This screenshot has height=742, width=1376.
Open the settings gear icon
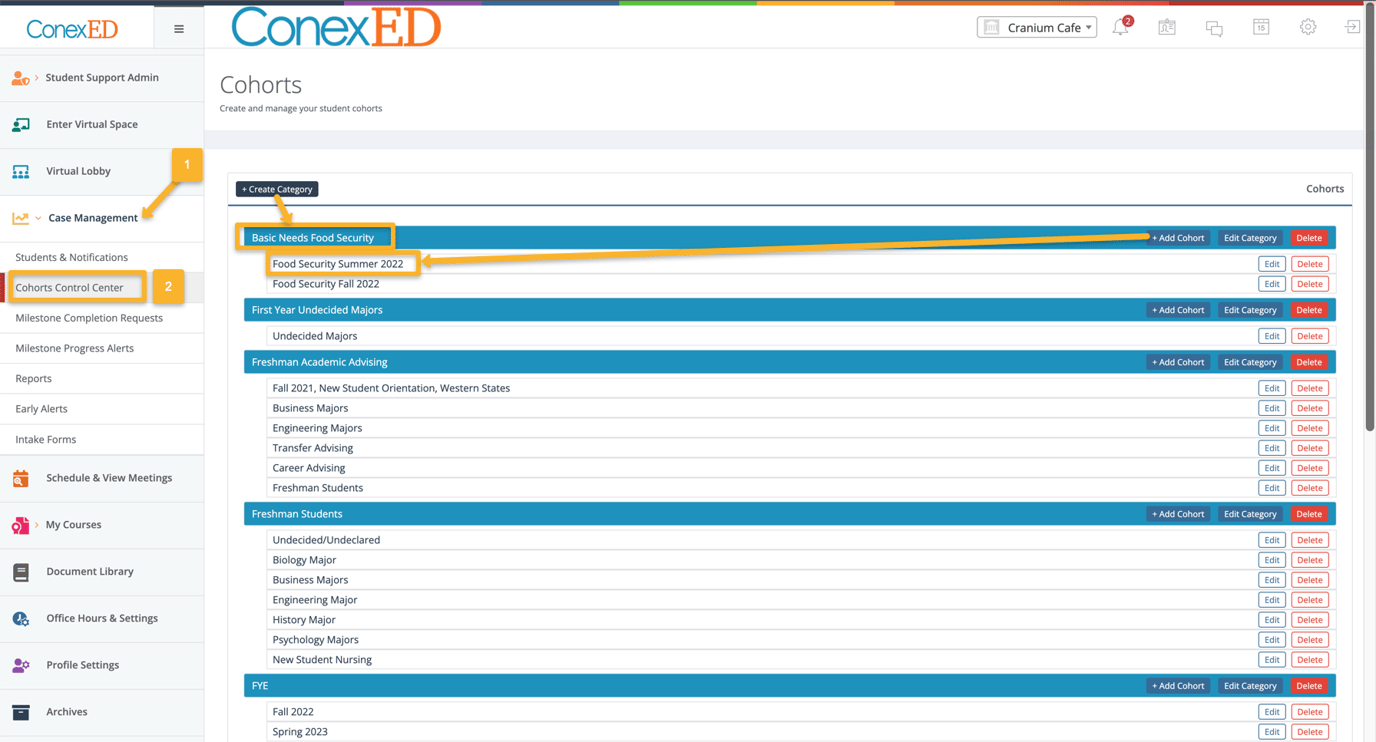[1308, 27]
